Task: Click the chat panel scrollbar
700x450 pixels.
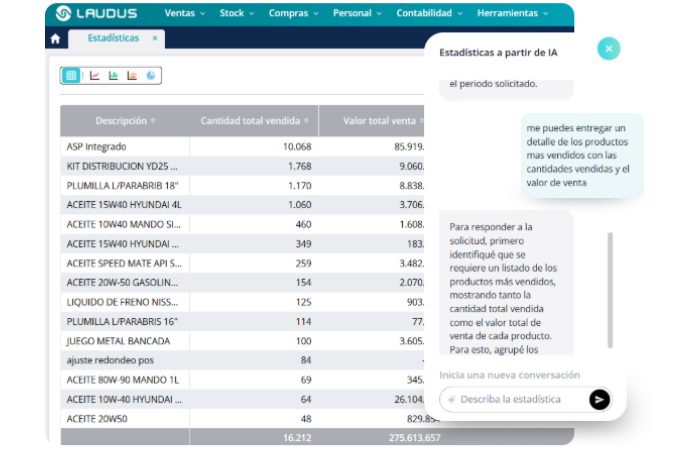Action: [610, 290]
